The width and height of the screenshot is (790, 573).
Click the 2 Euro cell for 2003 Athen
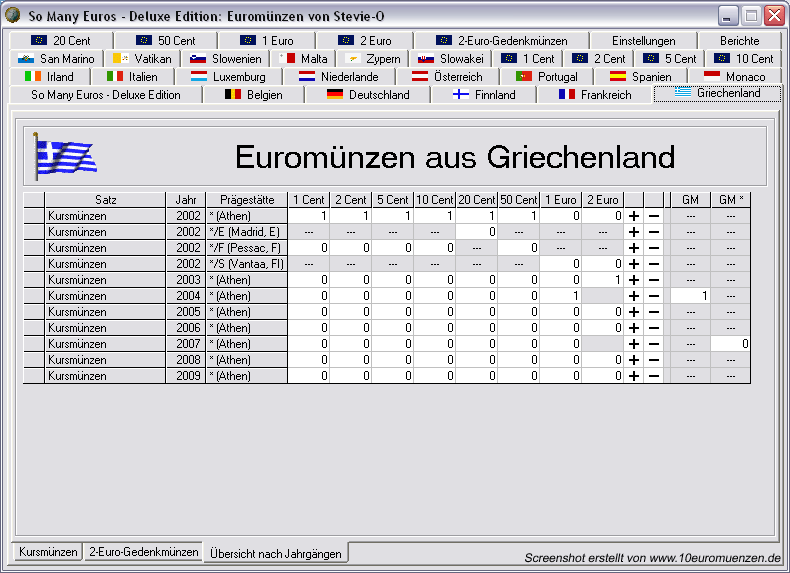(603, 280)
